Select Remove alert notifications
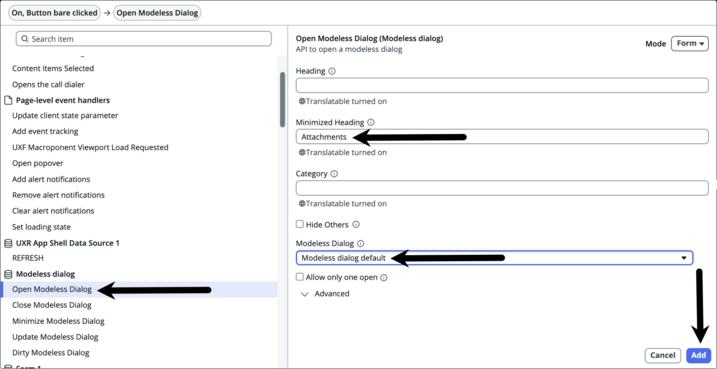This screenshot has width=717, height=369. click(x=59, y=195)
